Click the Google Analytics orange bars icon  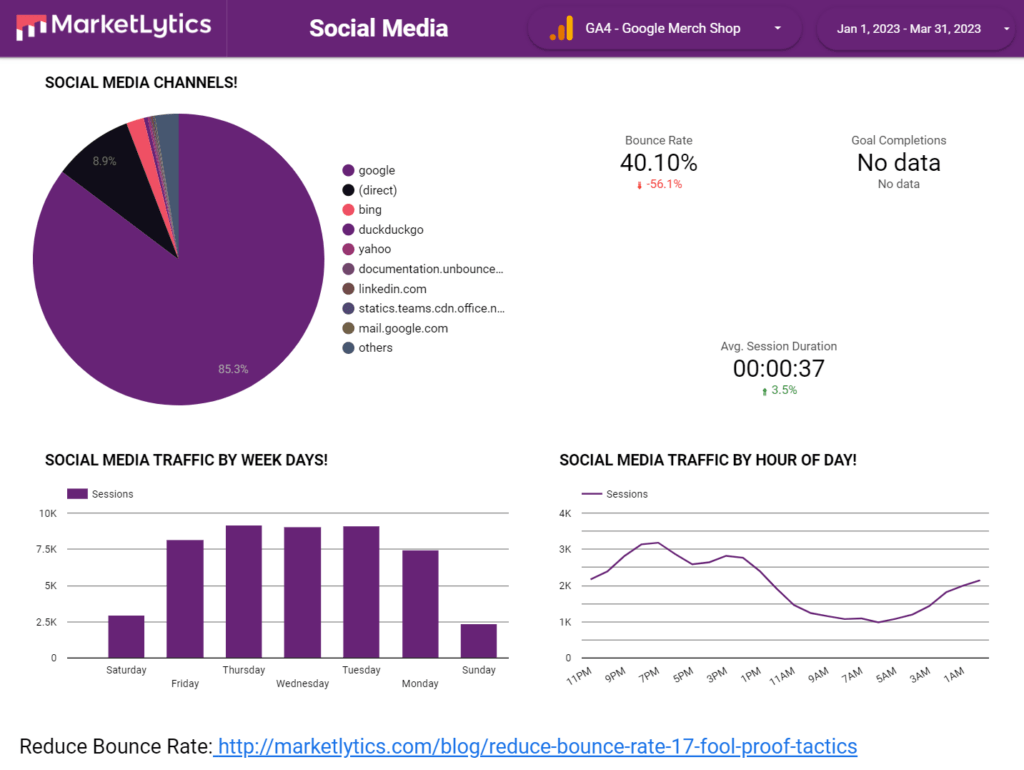561,28
